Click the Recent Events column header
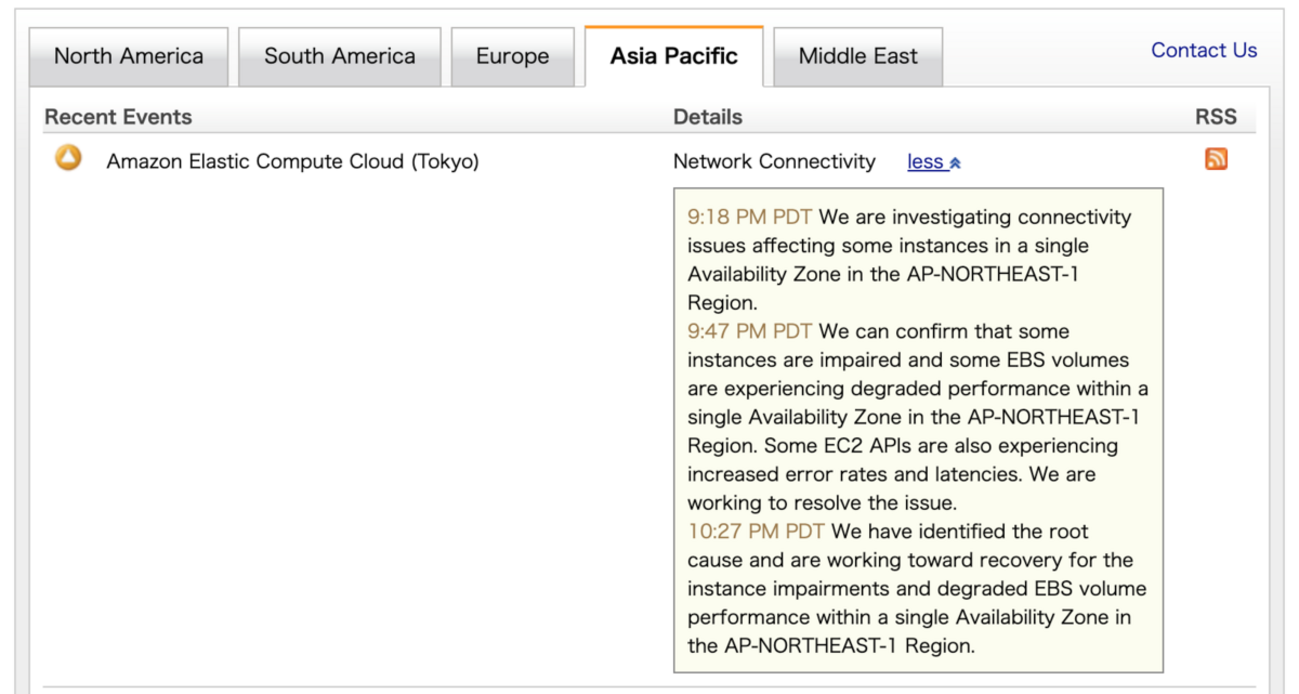This screenshot has width=1299, height=694. coord(118,117)
